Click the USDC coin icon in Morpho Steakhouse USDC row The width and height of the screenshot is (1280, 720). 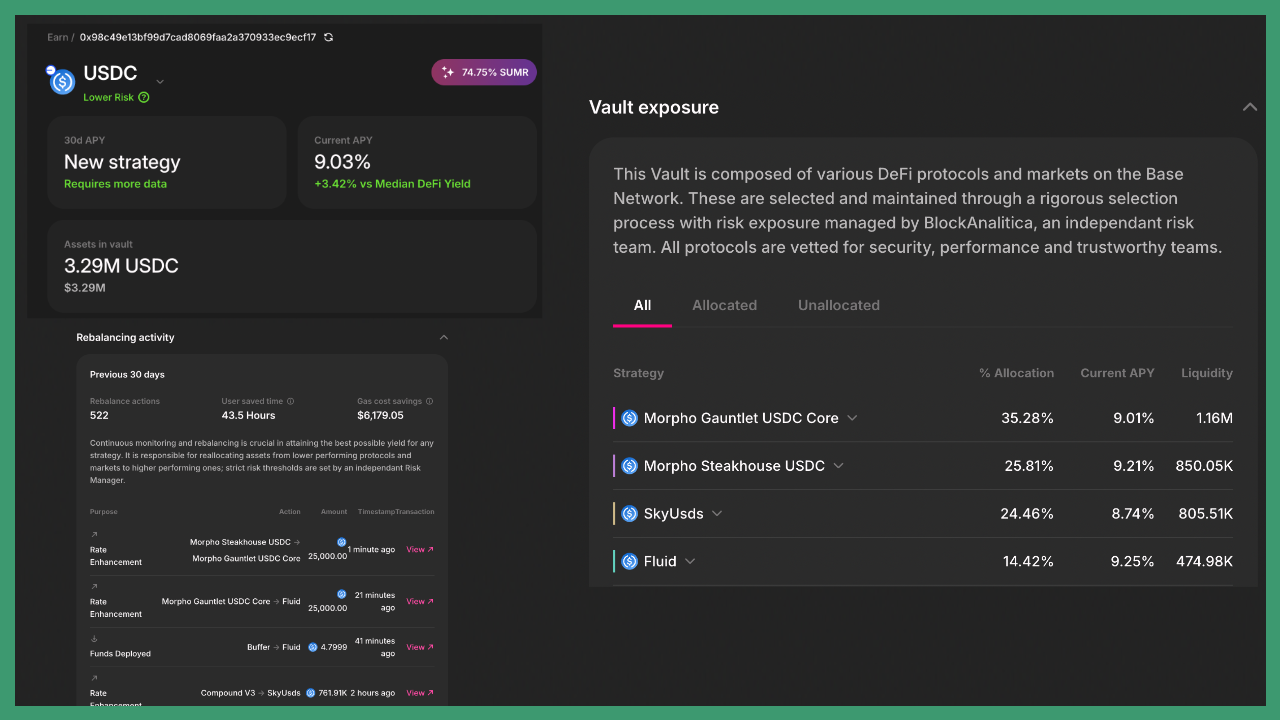[629, 466]
